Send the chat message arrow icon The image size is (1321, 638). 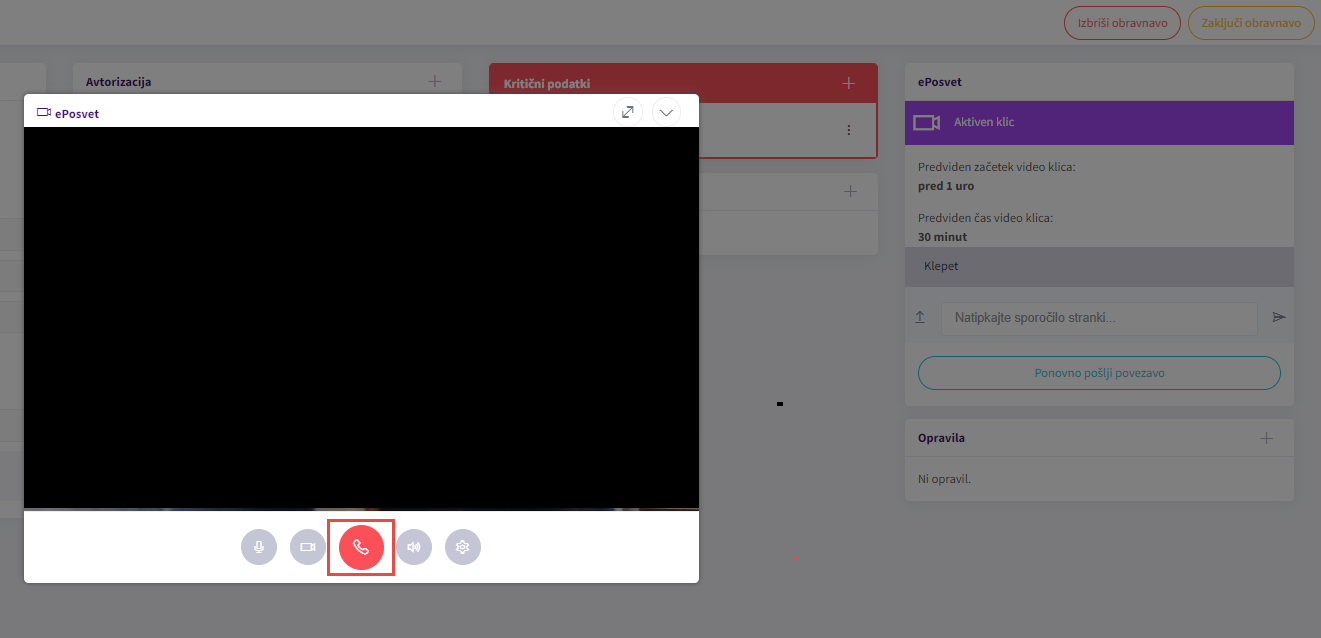click(1278, 317)
